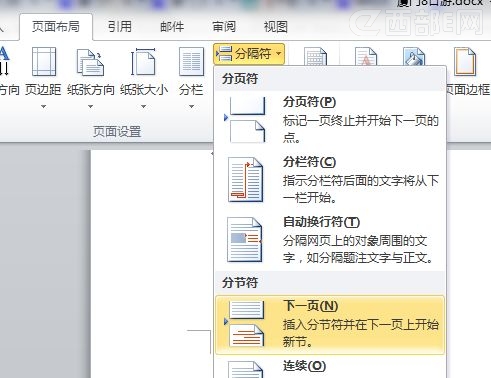Click the 纸张方向 orientation icon
The height and width of the screenshot is (378, 491).
[90, 62]
